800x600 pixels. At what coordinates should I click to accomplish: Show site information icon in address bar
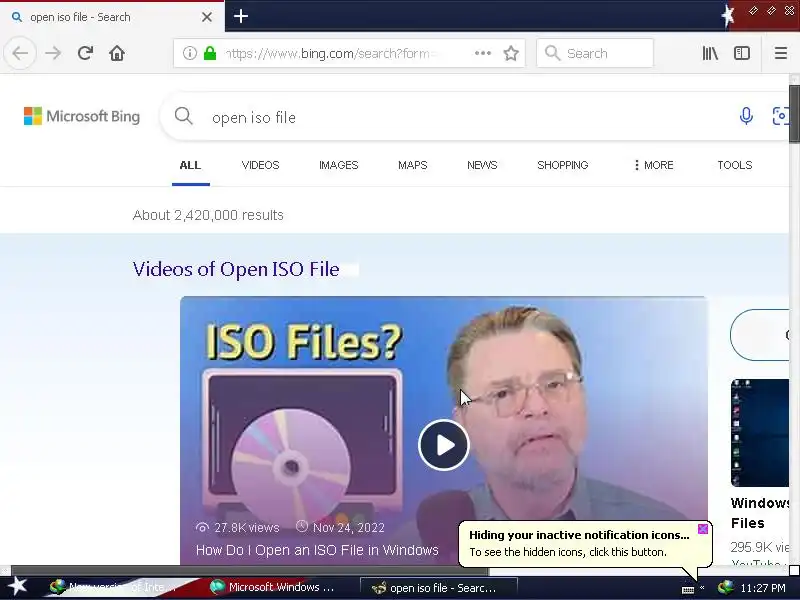[190, 53]
